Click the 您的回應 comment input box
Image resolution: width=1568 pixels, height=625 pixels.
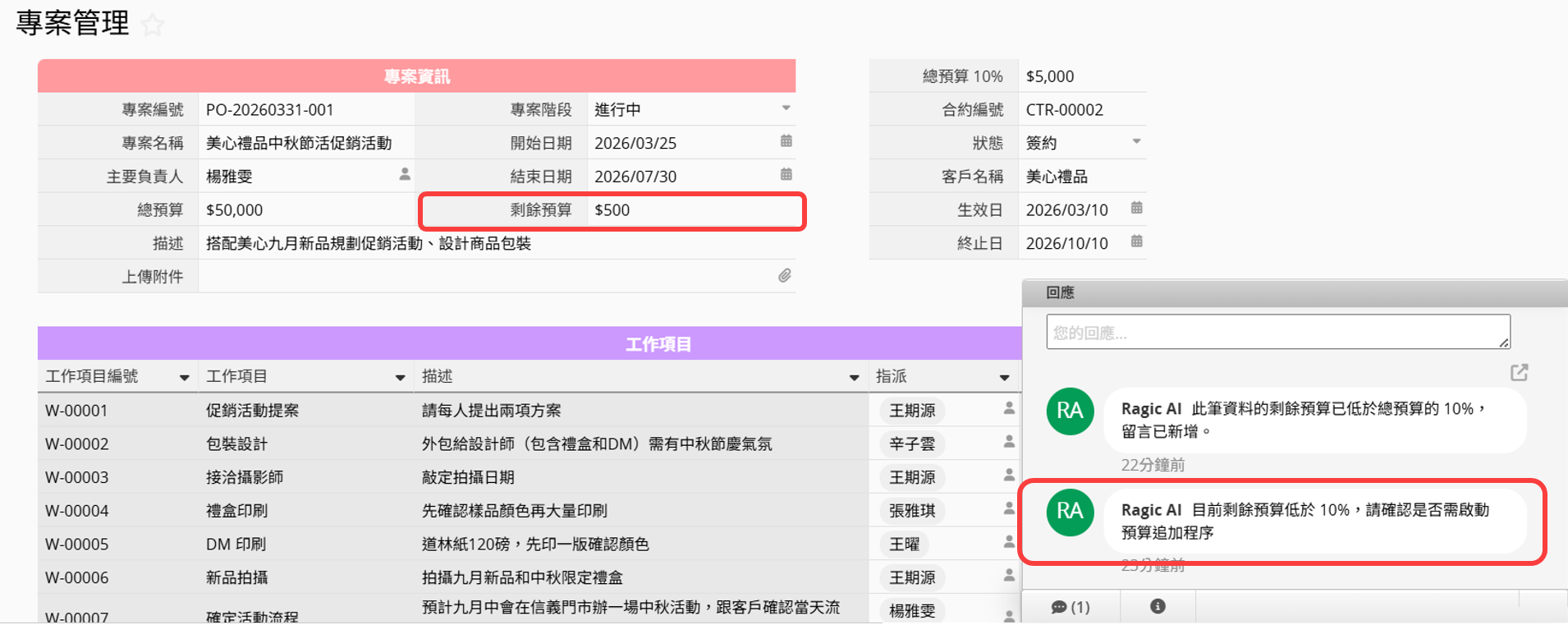coord(1277,332)
